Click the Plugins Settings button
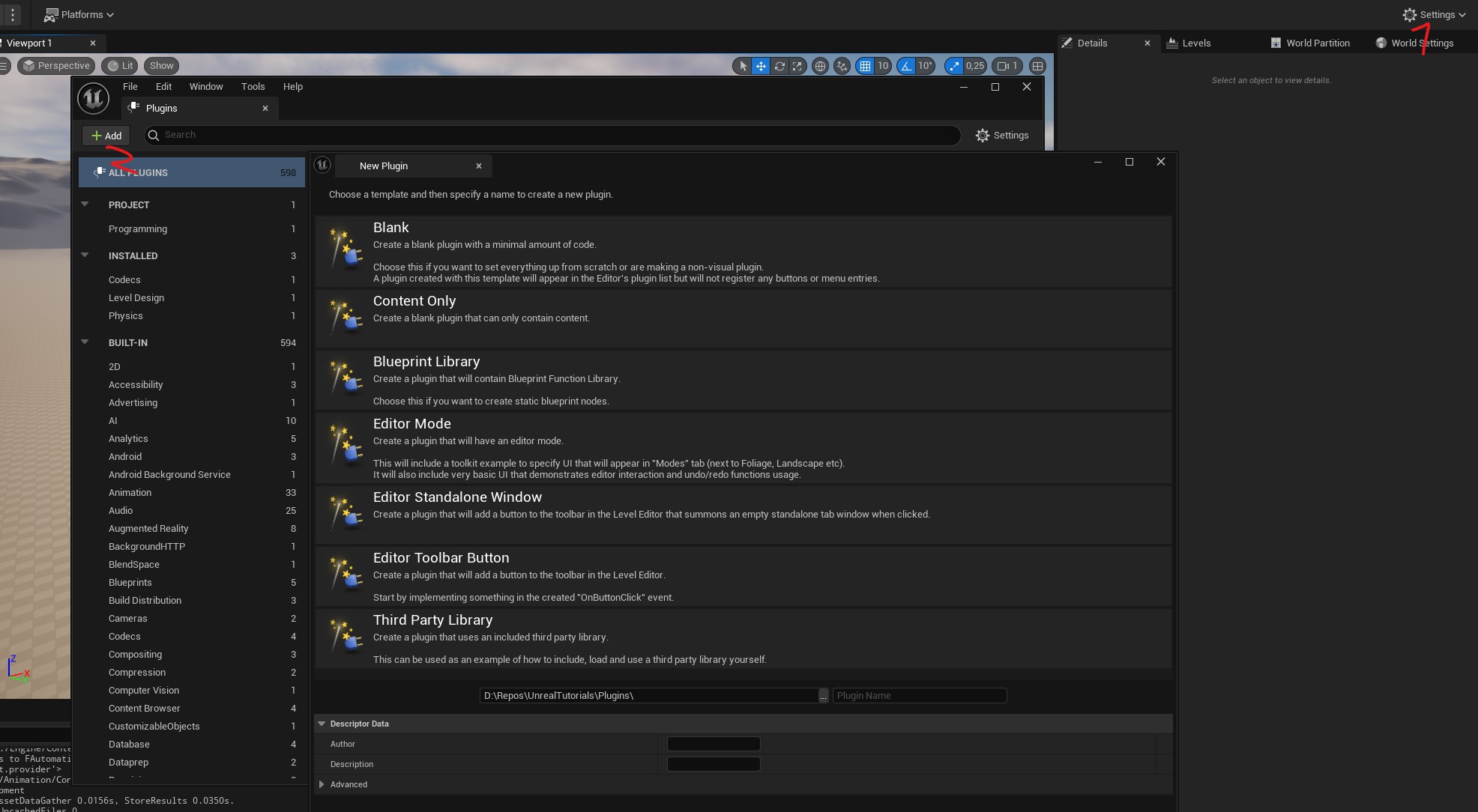Viewport: 1478px width, 812px height. [1001, 135]
